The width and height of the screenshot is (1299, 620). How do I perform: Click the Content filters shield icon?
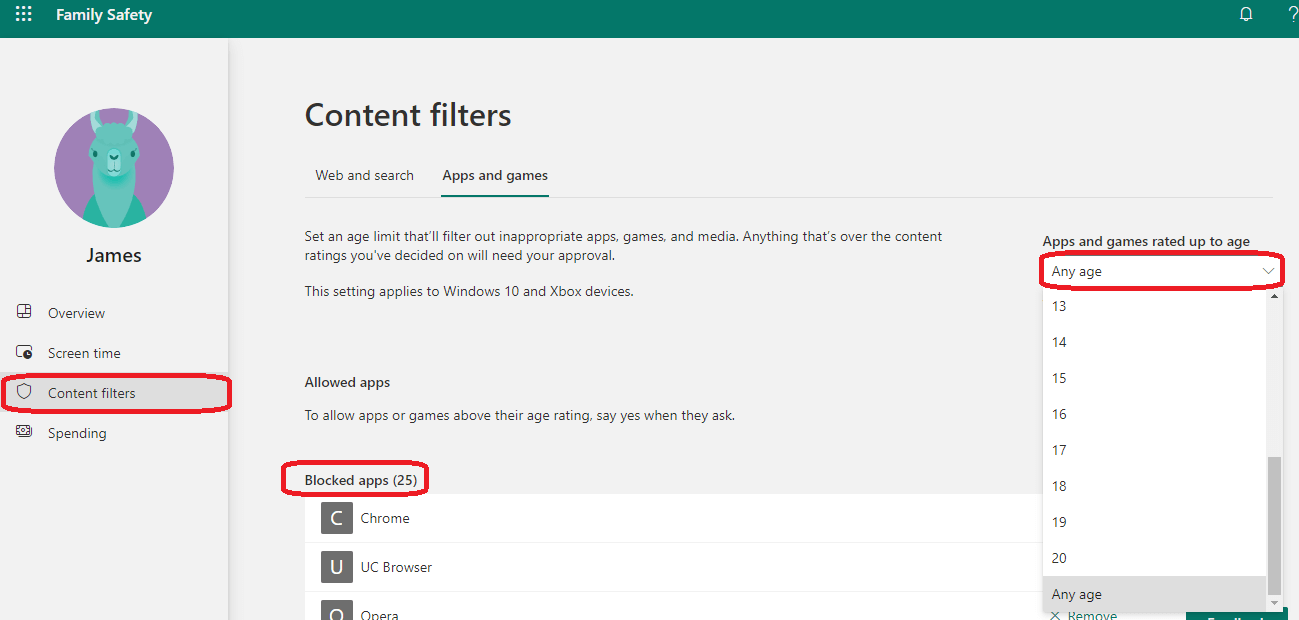point(25,392)
